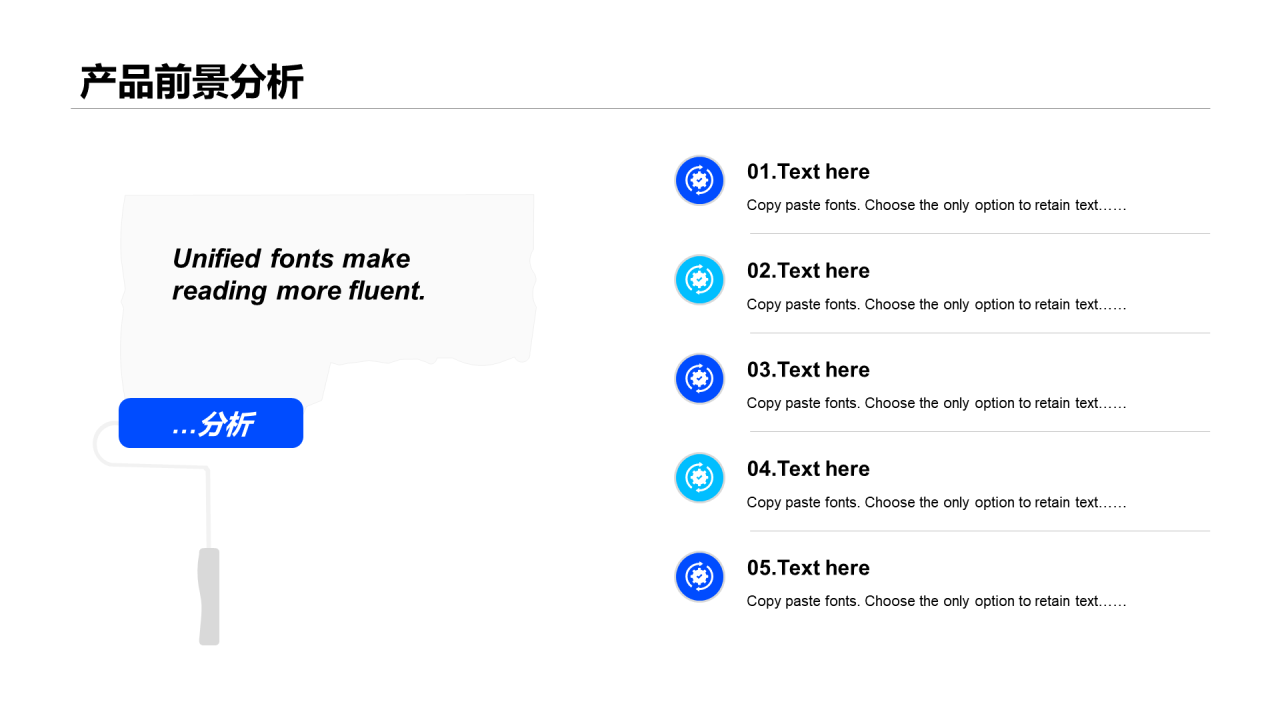Click the description line below 02.Text here

coord(936,304)
